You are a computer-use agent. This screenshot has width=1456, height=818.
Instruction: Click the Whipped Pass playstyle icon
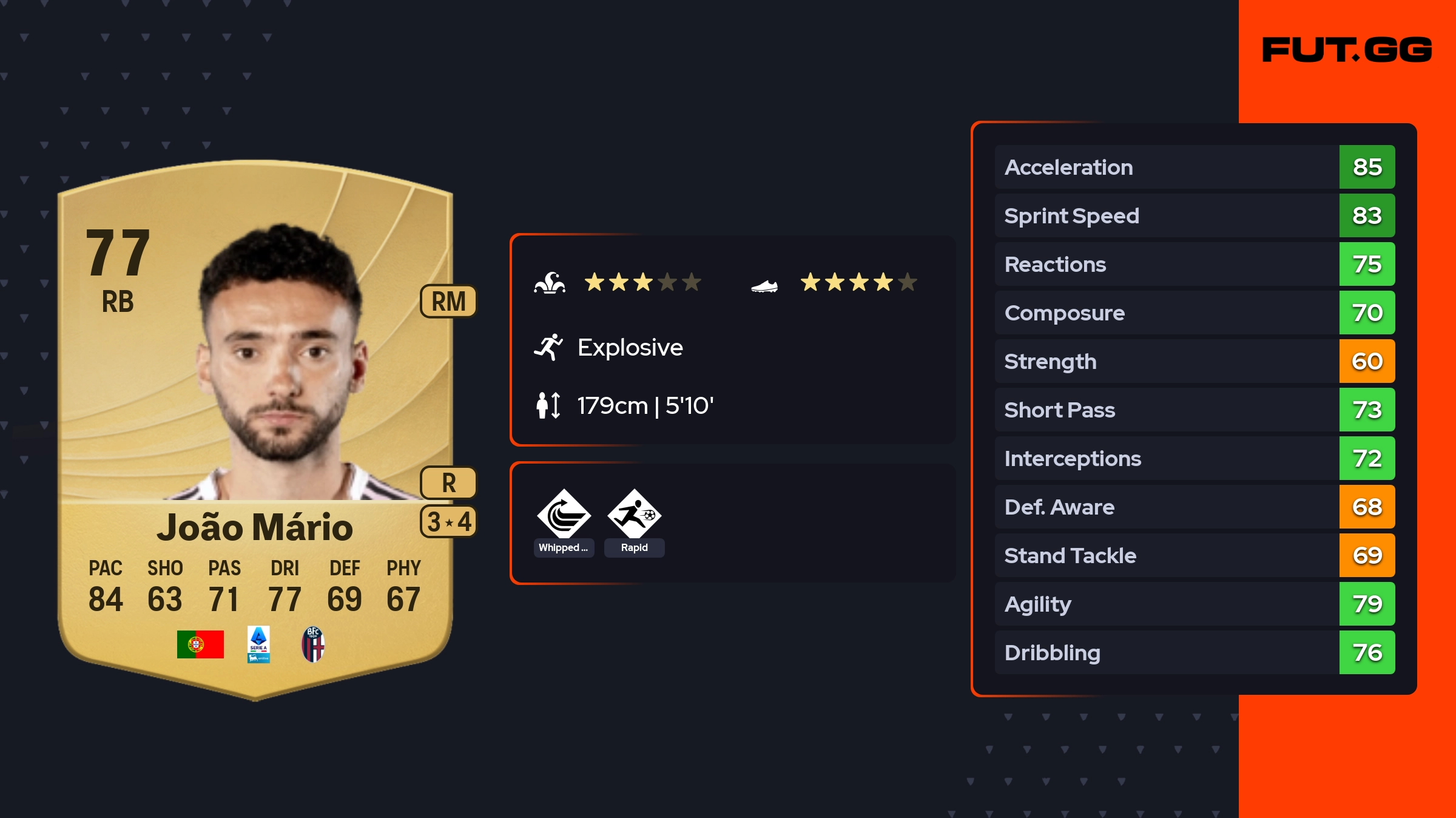(564, 513)
